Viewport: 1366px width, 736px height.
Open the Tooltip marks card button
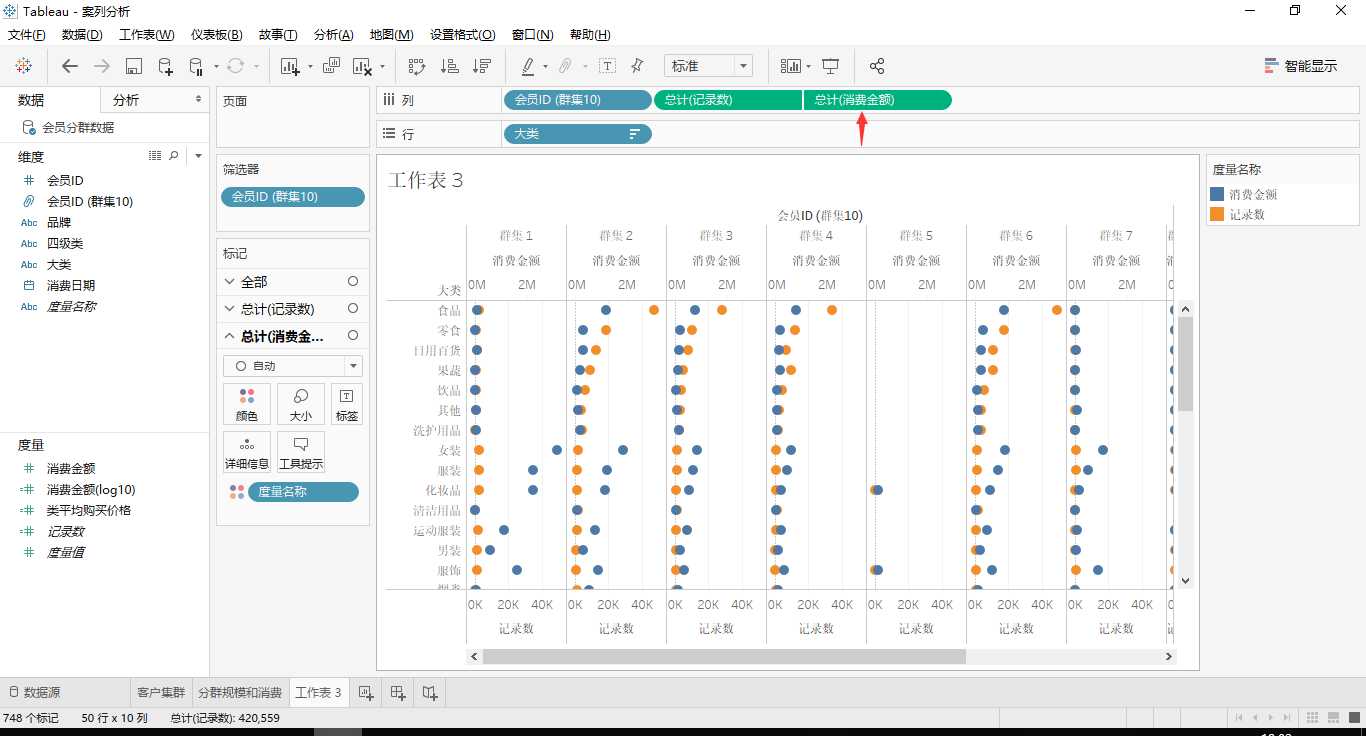tap(301, 452)
